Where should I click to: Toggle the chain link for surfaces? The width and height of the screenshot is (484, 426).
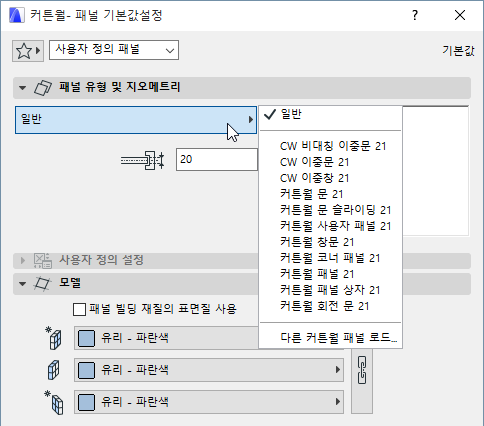pyautogui.click(x=362, y=370)
